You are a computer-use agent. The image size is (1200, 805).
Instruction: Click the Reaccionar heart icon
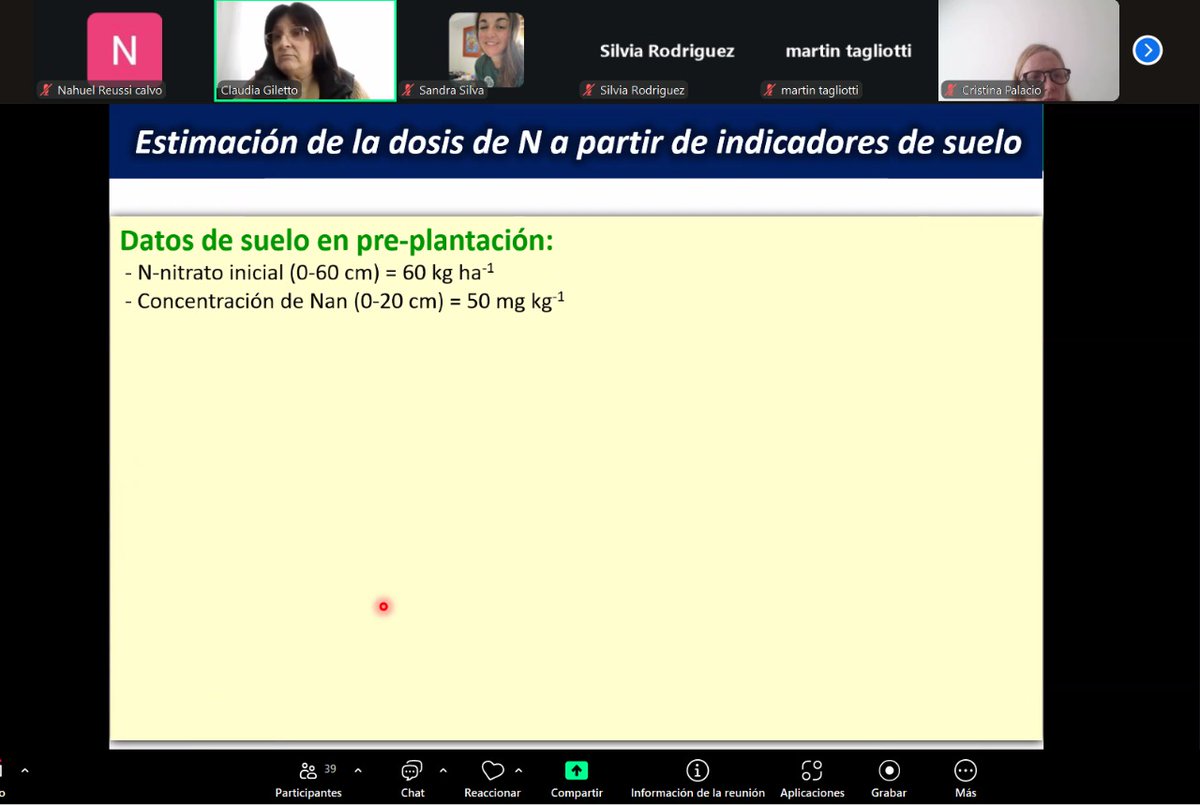point(492,771)
